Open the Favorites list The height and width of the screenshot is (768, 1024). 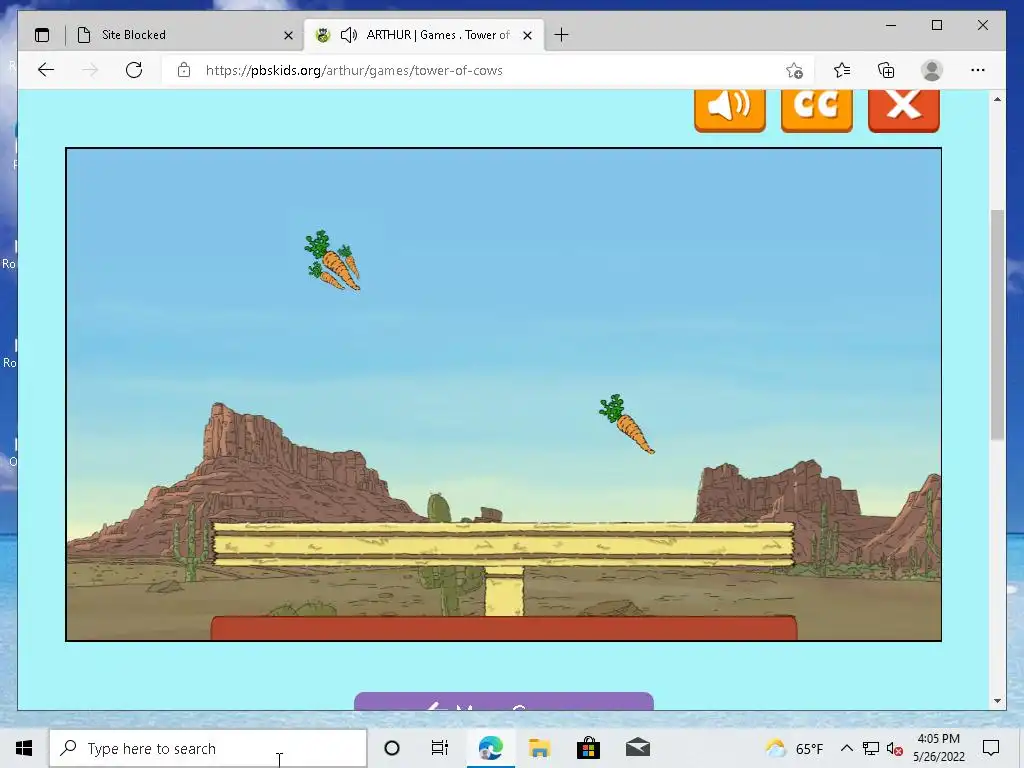842,70
